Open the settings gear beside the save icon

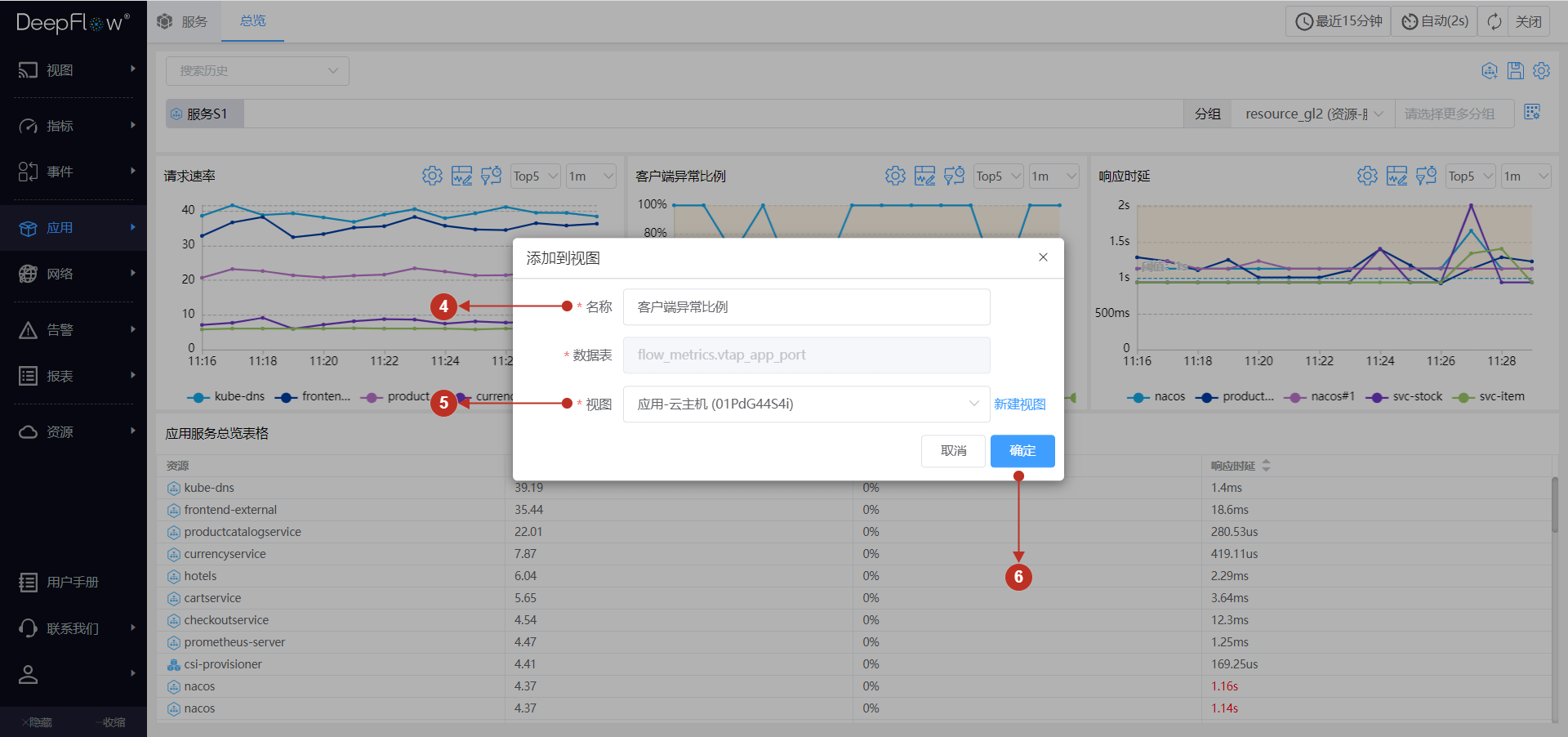point(1541,71)
